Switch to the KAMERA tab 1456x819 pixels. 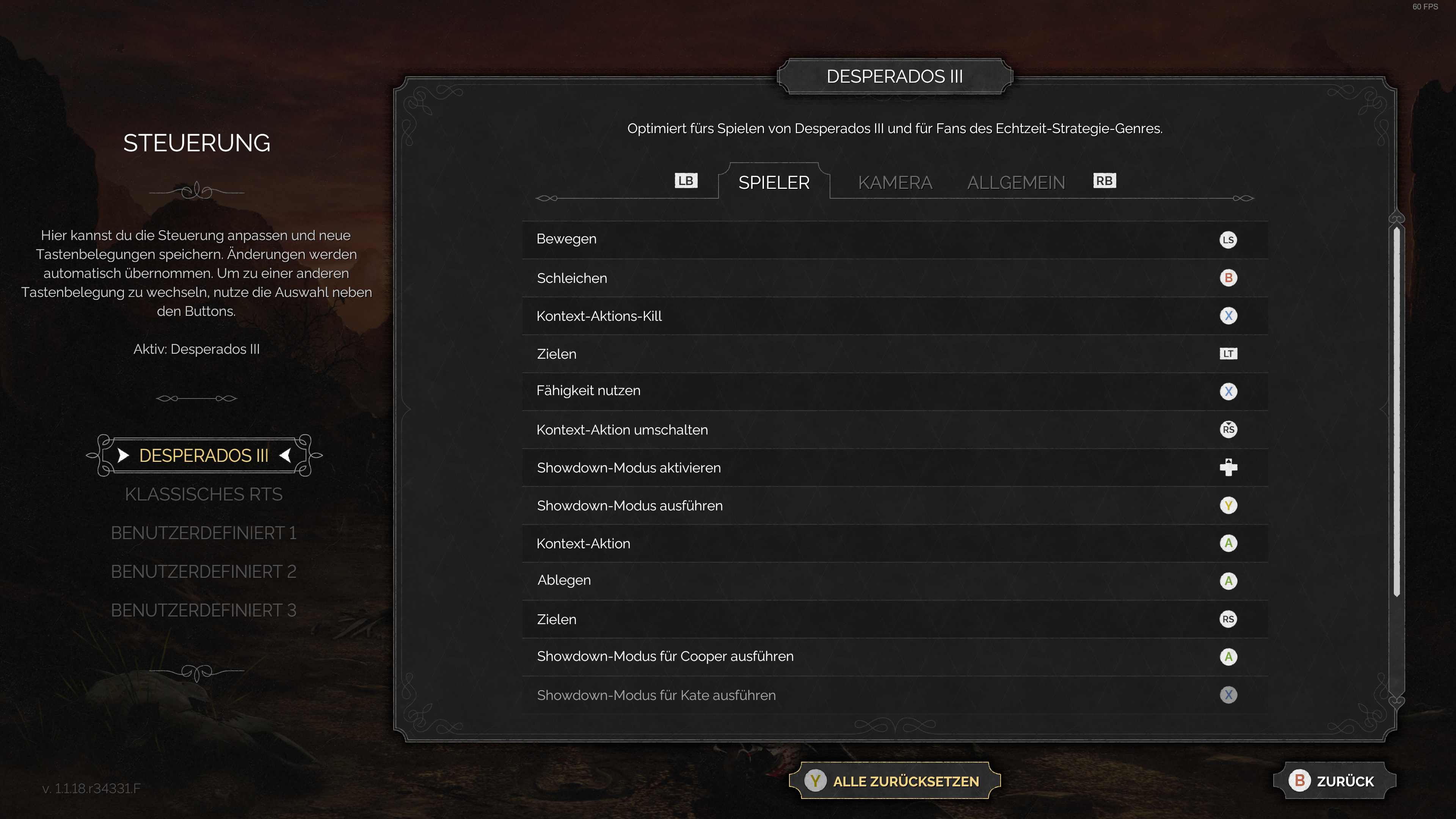click(x=895, y=182)
